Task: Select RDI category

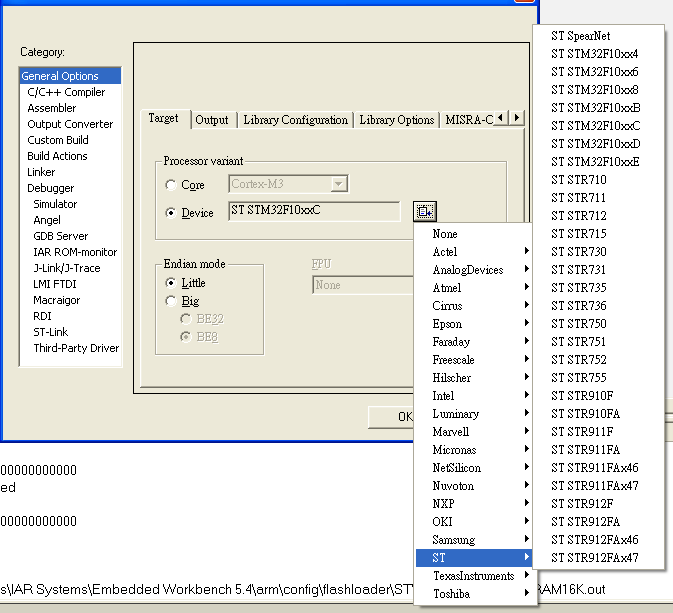Action: pos(42,316)
